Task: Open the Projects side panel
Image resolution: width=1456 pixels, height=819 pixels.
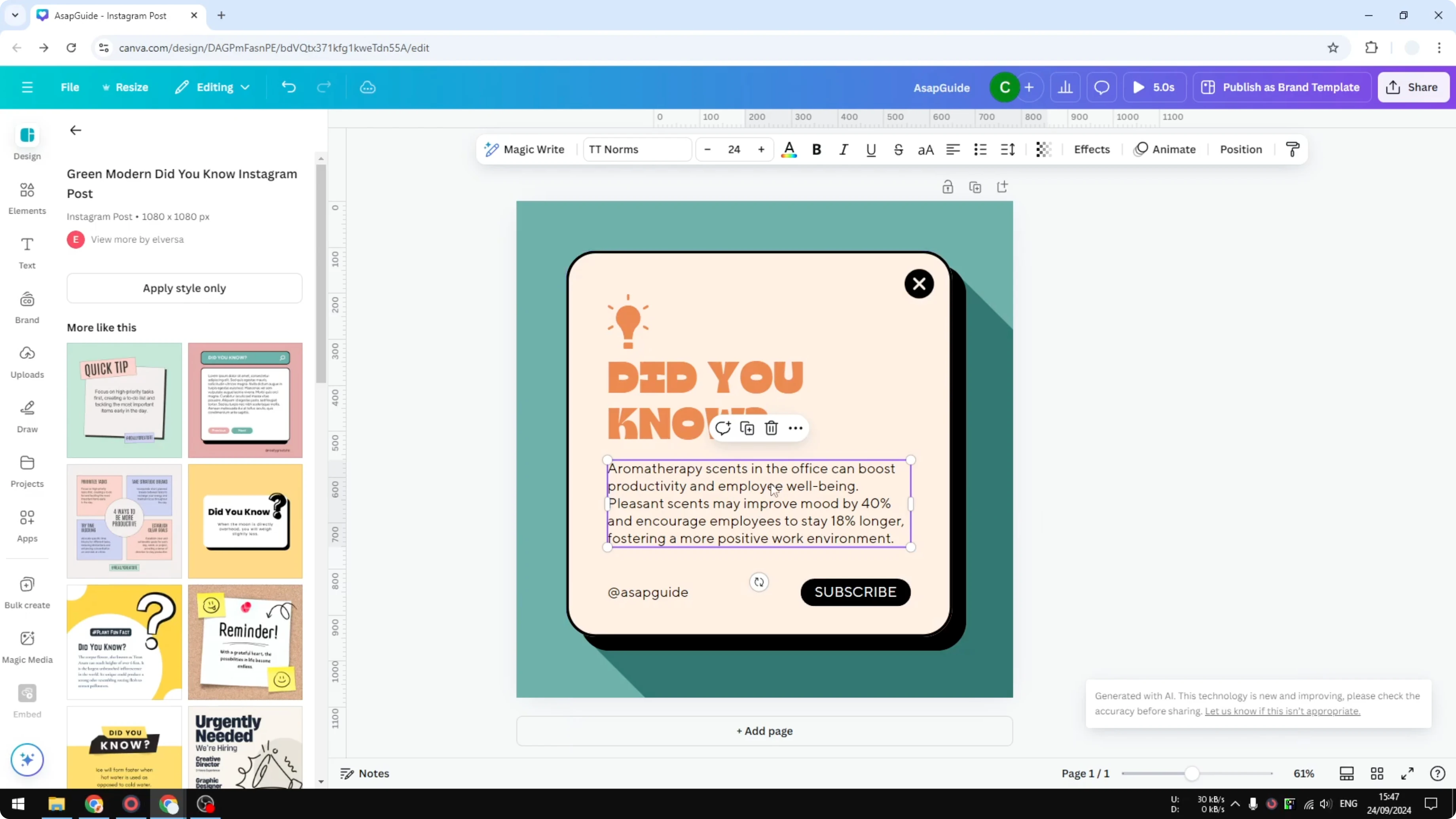Action: pos(27,471)
